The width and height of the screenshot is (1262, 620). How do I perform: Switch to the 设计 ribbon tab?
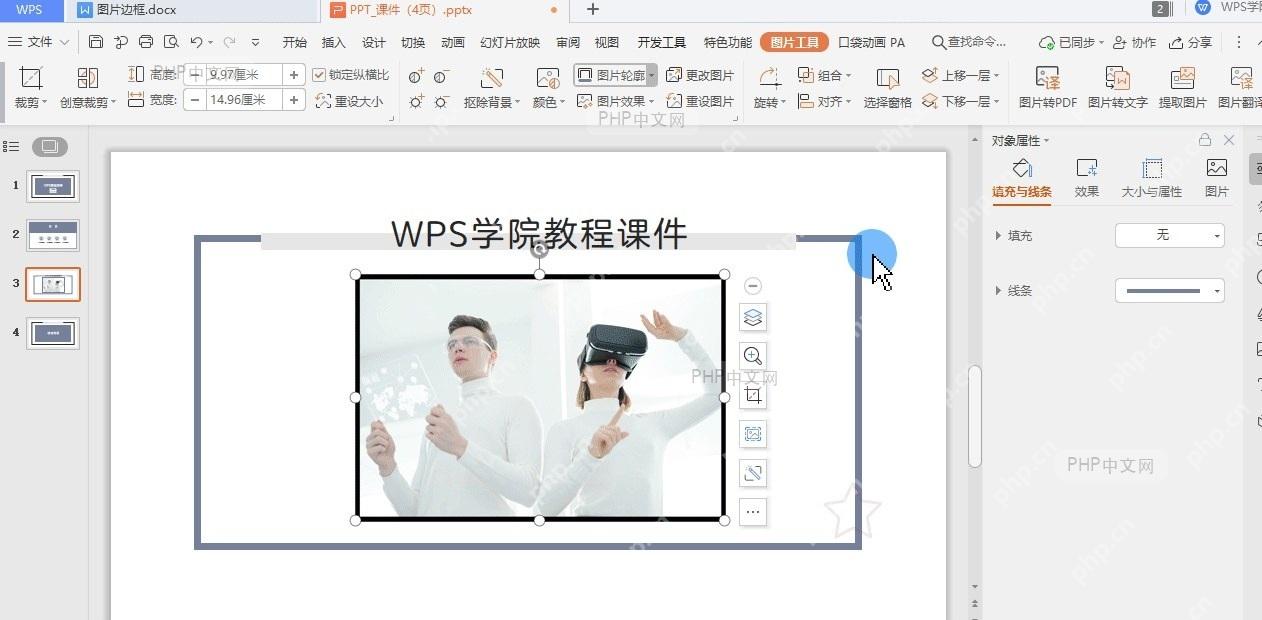tap(374, 42)
